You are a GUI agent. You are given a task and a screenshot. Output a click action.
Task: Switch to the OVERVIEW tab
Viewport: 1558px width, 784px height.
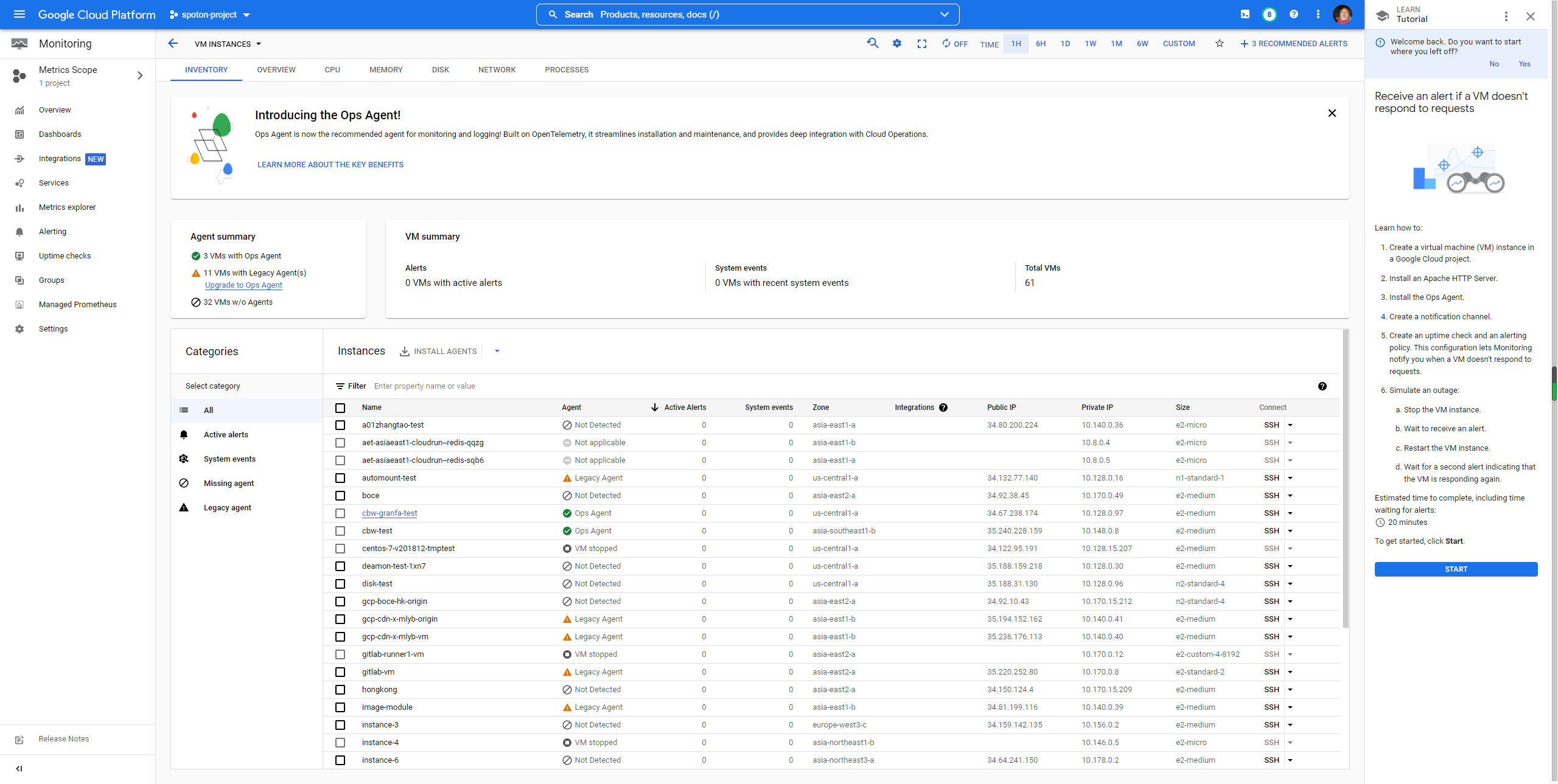pos(276,70)
